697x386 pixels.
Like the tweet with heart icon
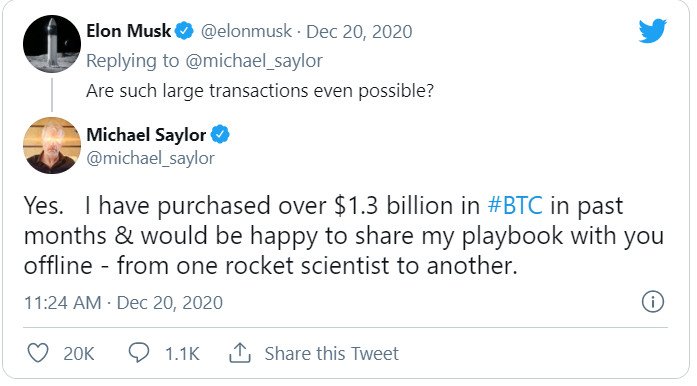(x=38, y=353)
